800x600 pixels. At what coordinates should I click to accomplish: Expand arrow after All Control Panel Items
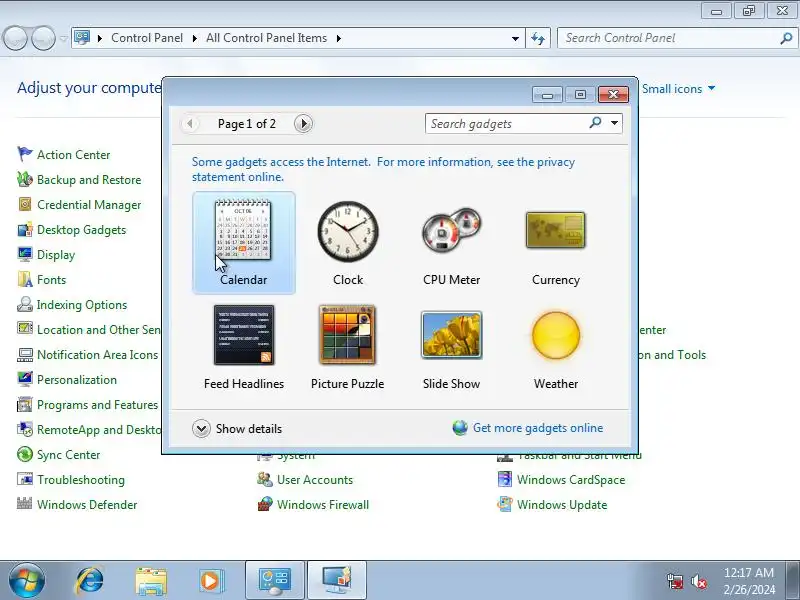339,38
